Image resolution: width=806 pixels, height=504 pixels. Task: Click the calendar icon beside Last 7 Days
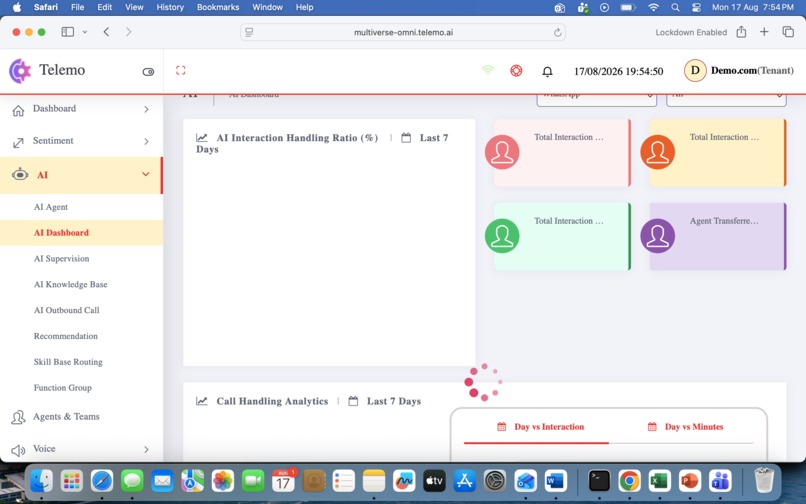click(x=353, y=401)
